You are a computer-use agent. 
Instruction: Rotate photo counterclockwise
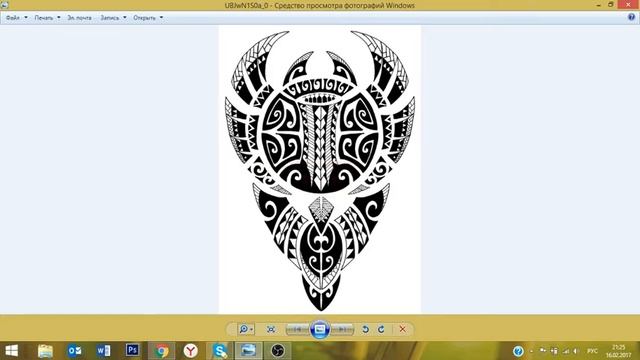[365, 329]
